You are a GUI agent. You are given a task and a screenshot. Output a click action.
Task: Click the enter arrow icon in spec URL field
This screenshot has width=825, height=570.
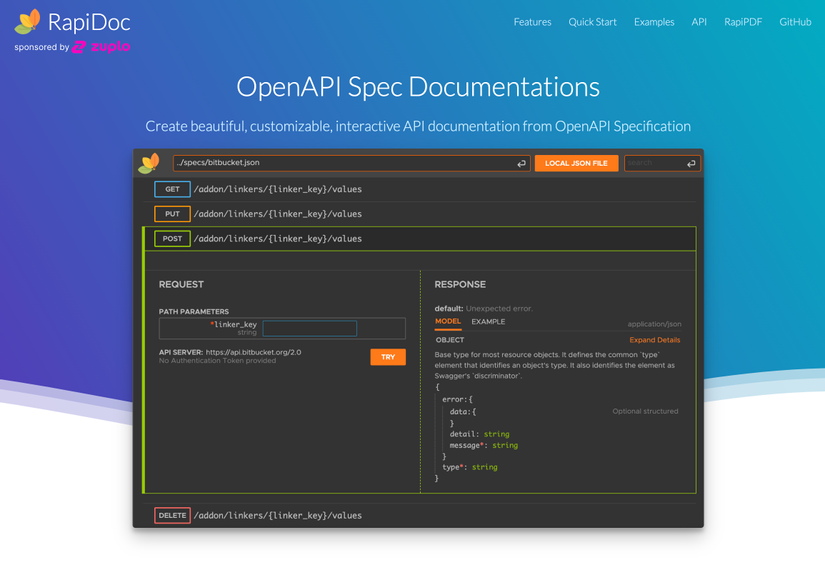[x=521, y=164]
